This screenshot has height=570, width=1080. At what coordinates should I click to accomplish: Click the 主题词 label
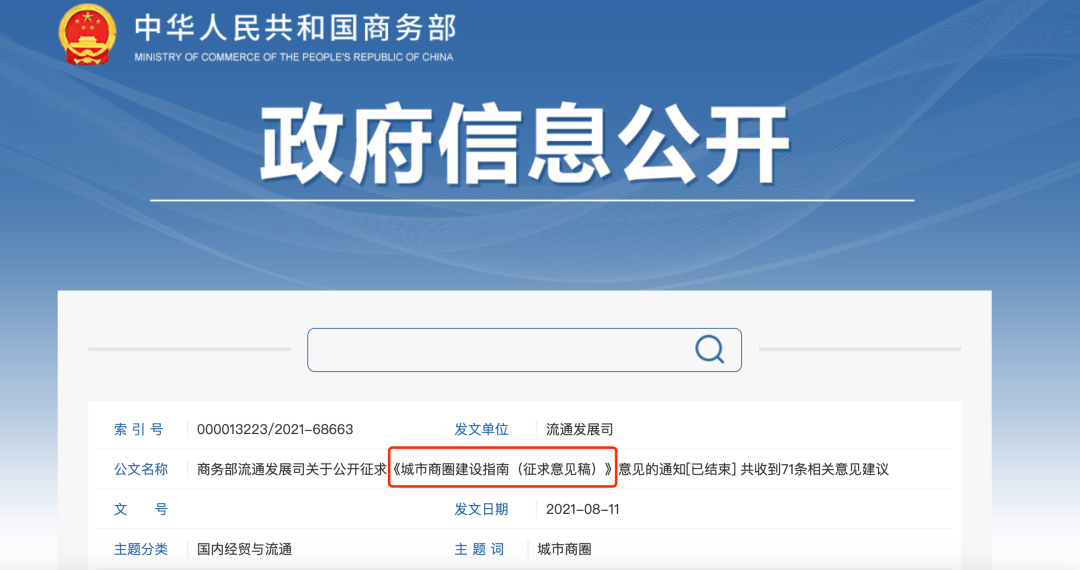(479, 549)
